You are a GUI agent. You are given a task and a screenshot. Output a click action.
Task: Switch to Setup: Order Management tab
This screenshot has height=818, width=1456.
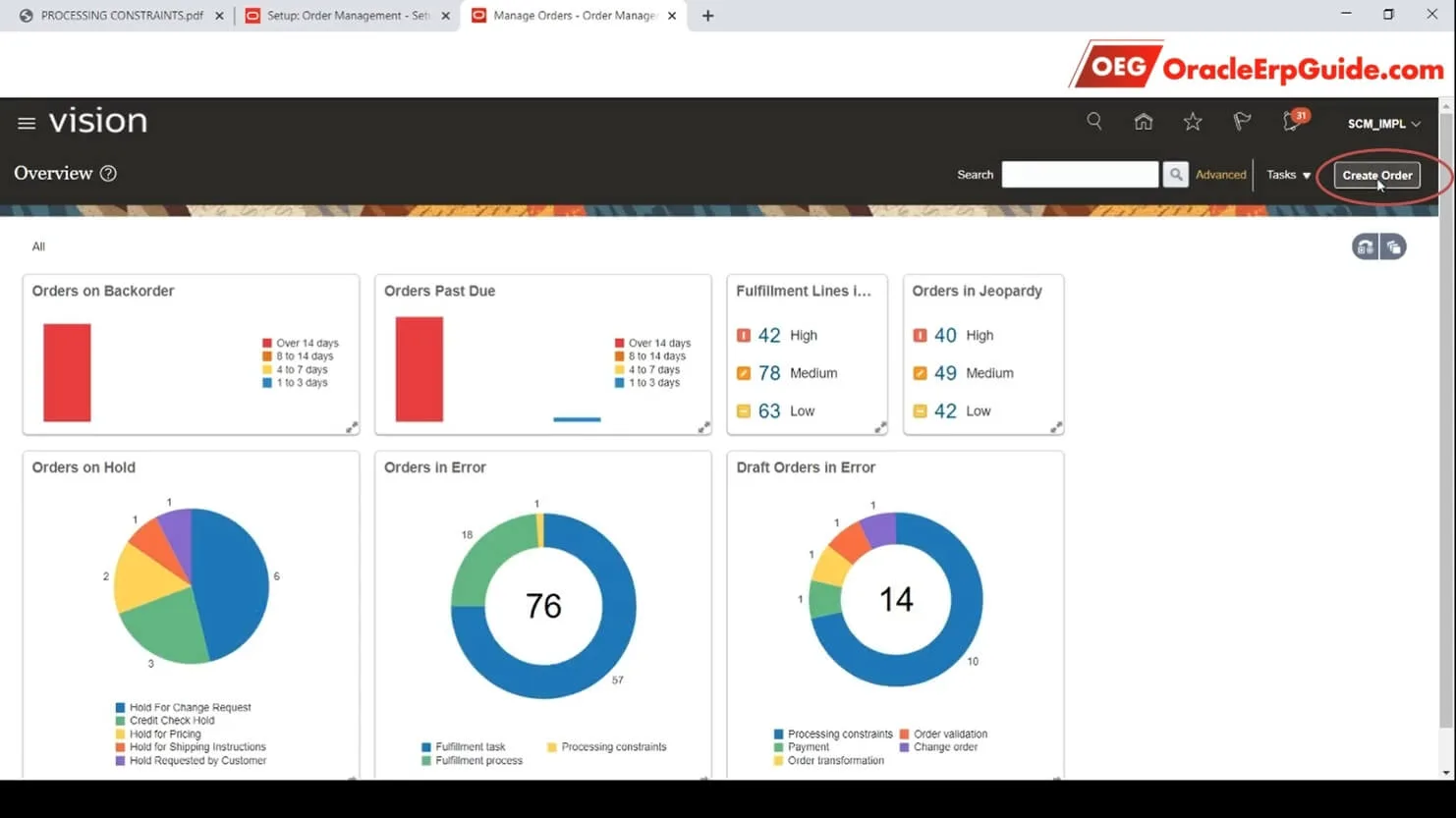click(348, 16)
